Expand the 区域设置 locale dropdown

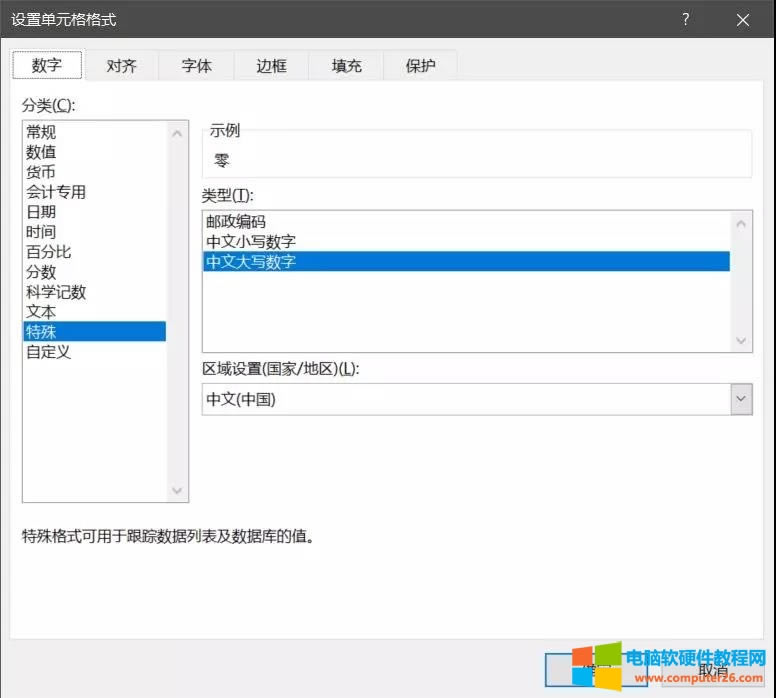pos(741,399)
